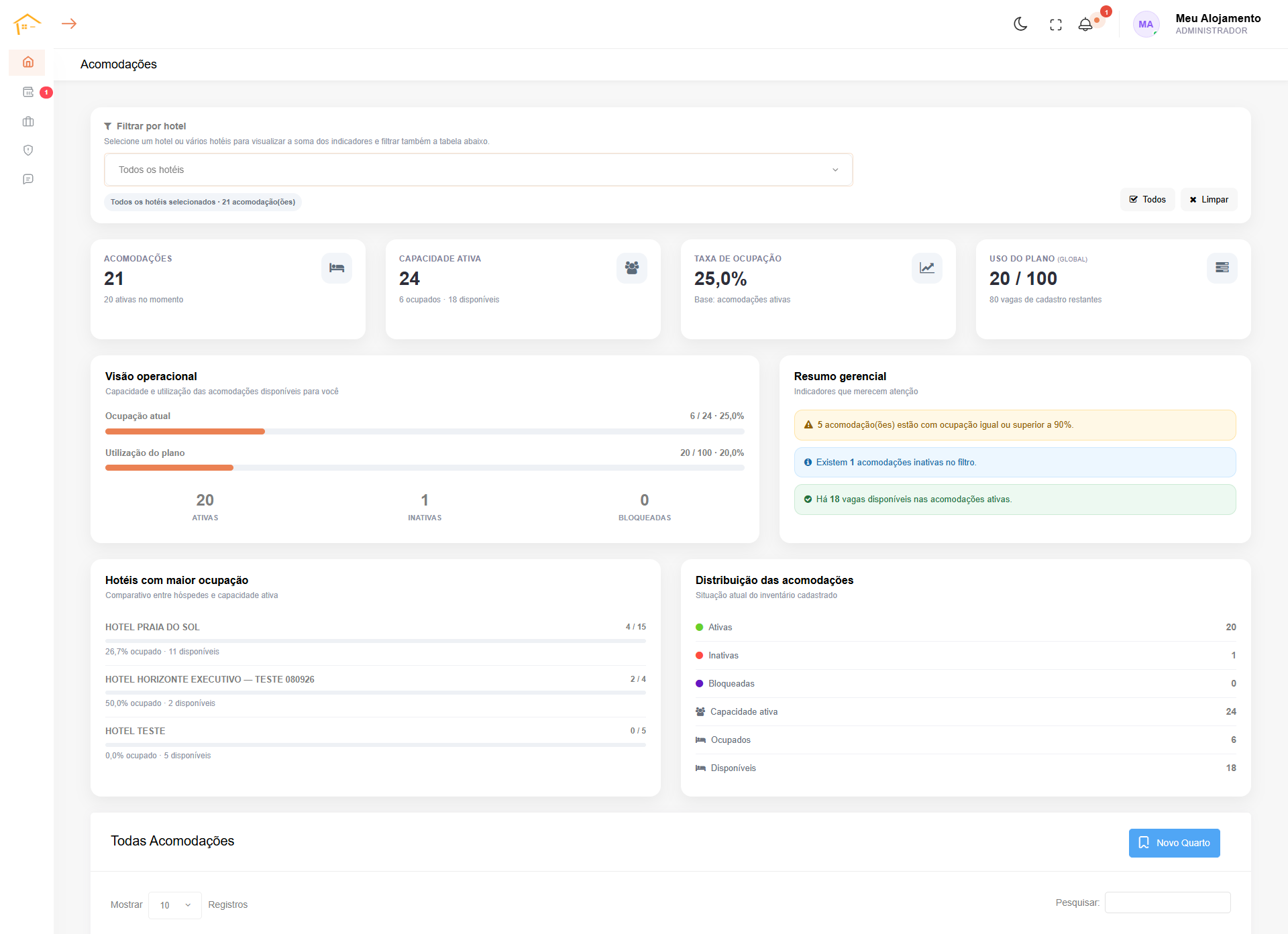Toggle dark mode with the moon icon
The width and height of the screenshot is (1288, 934).
[x=1020, y=24]
